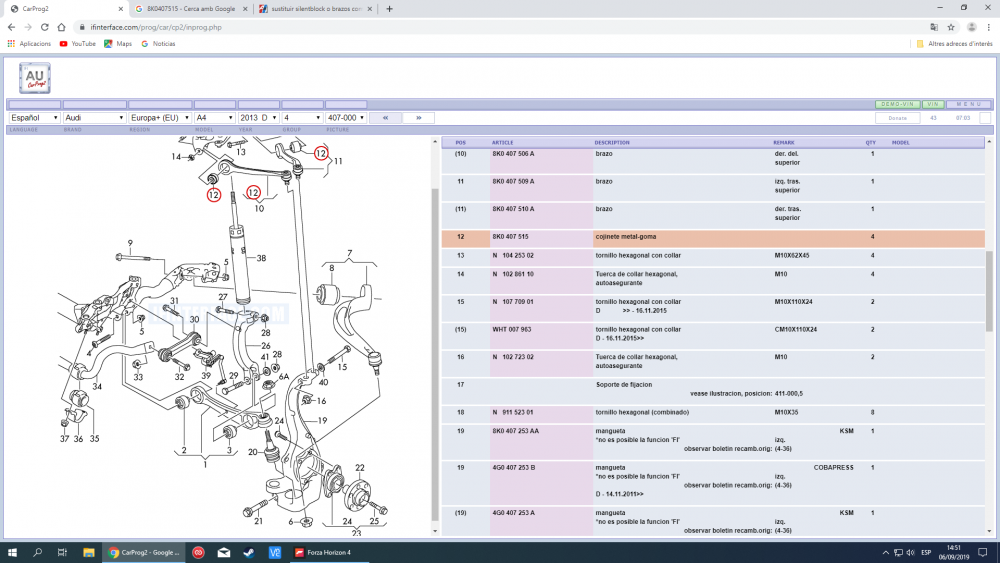Image resolution: width=1000 pixels, height=563 pixels.
Task: Click Soporte de fijacion description row 17
Action: click(624, 385)
